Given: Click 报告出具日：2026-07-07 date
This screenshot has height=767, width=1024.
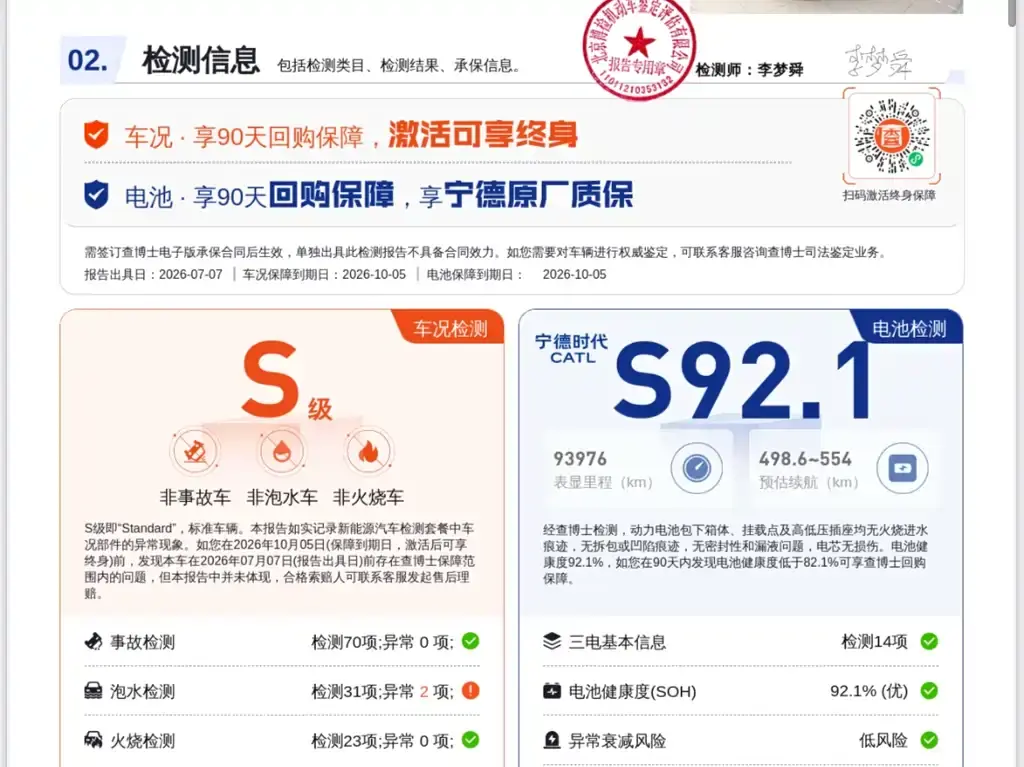Looking at the screenshot, I should 153,274.
